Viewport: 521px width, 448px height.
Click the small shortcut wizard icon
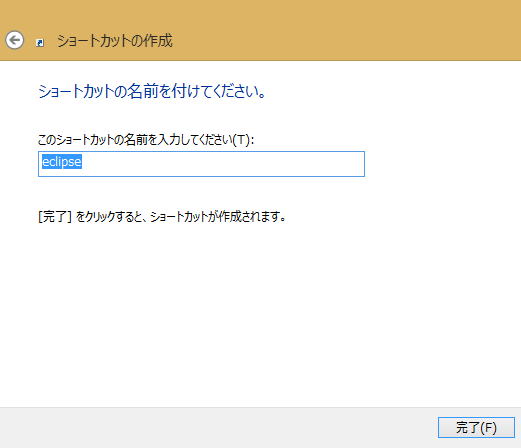pos(40,42)
